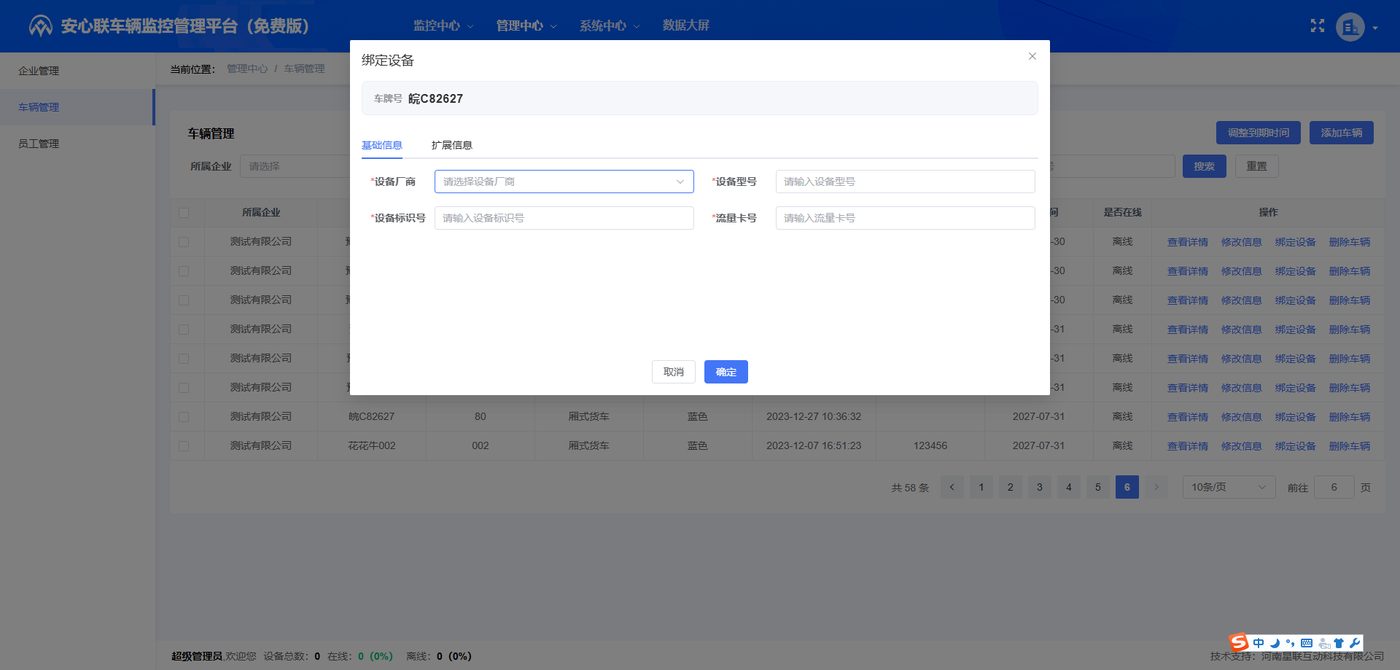
Task: Click the Sogou S logo icon
Action: (1239, 642)
